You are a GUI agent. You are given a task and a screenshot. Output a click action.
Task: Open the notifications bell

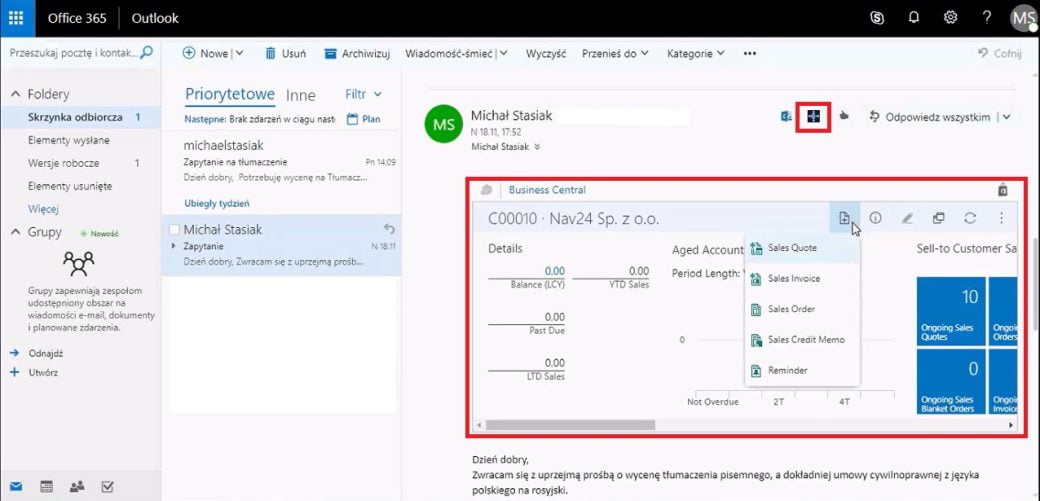click(x=913, y=18)
